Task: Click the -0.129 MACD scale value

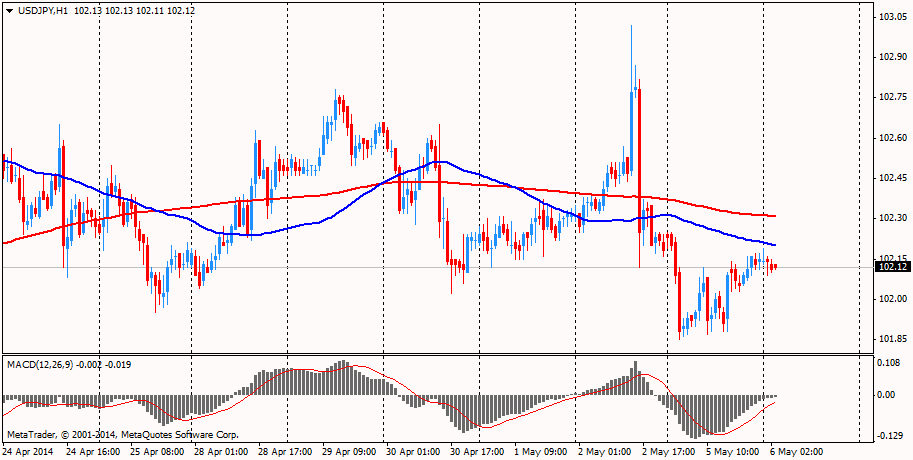Action: (890, 437)
